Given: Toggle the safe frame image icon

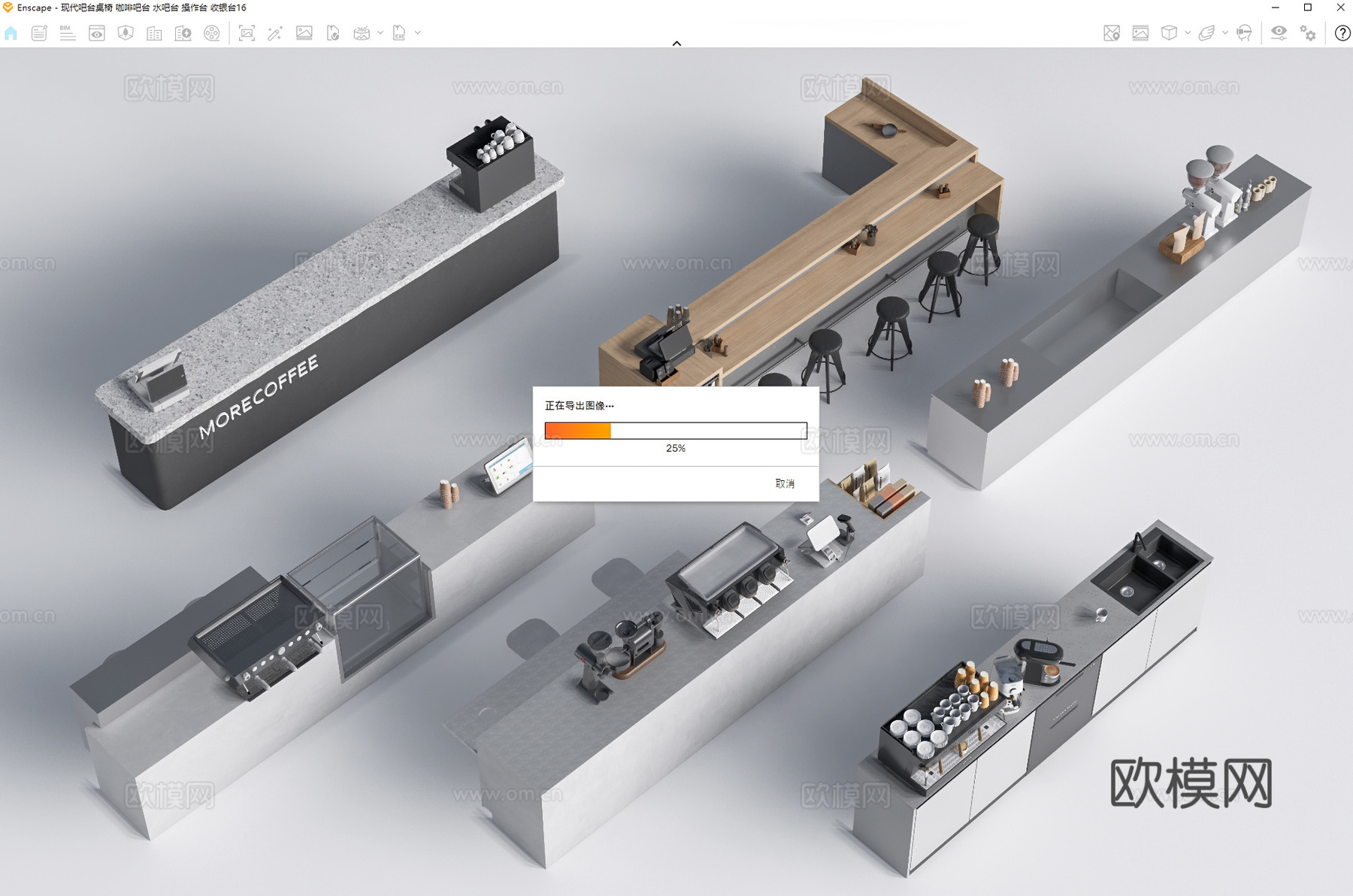Looking at the screenshot, I should tap(1140, 33).
